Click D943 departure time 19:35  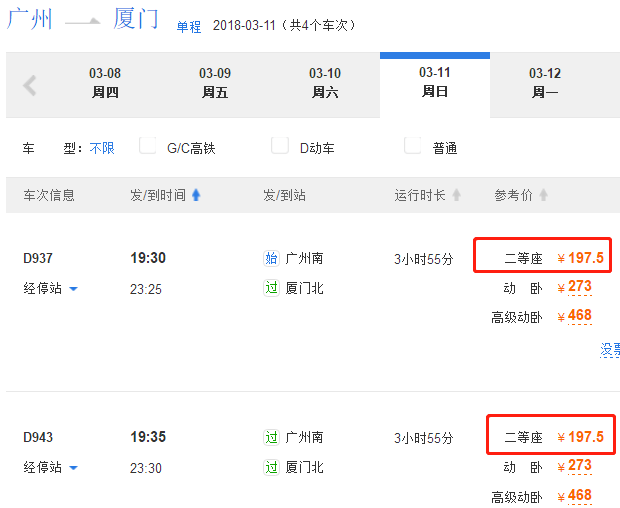148,437
